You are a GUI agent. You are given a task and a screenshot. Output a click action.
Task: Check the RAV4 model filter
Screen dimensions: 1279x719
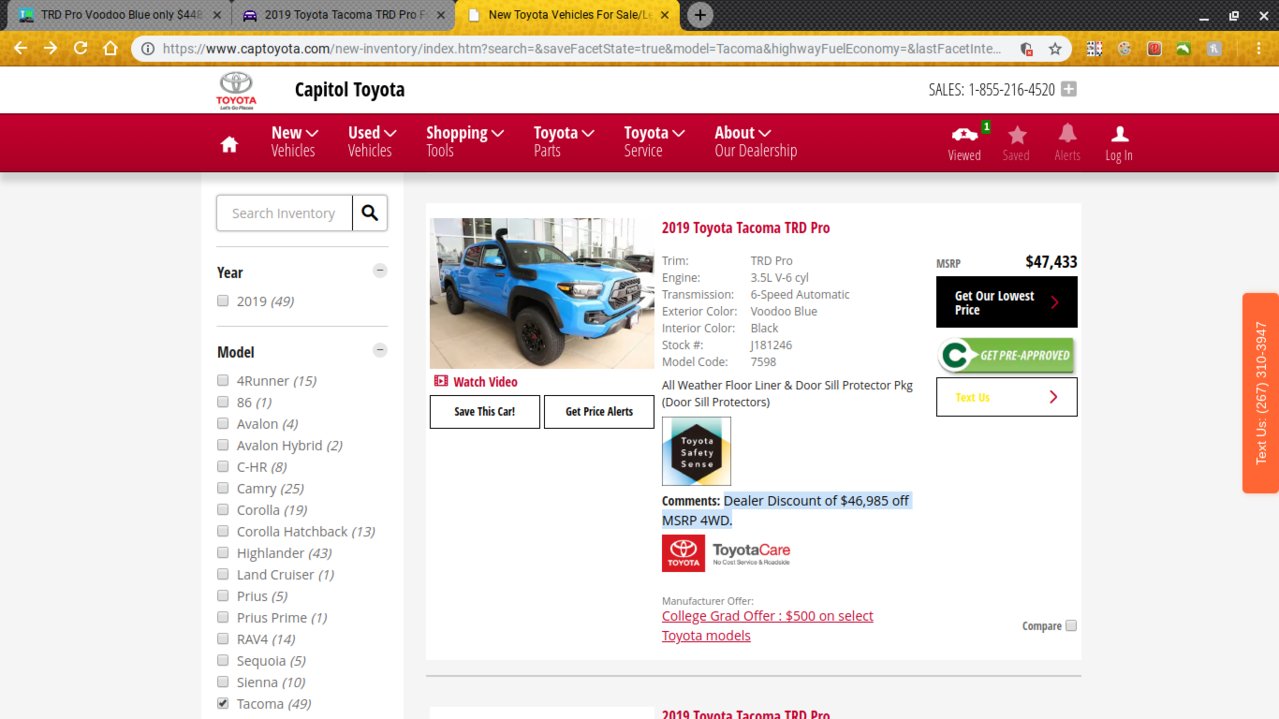point(223,639)
